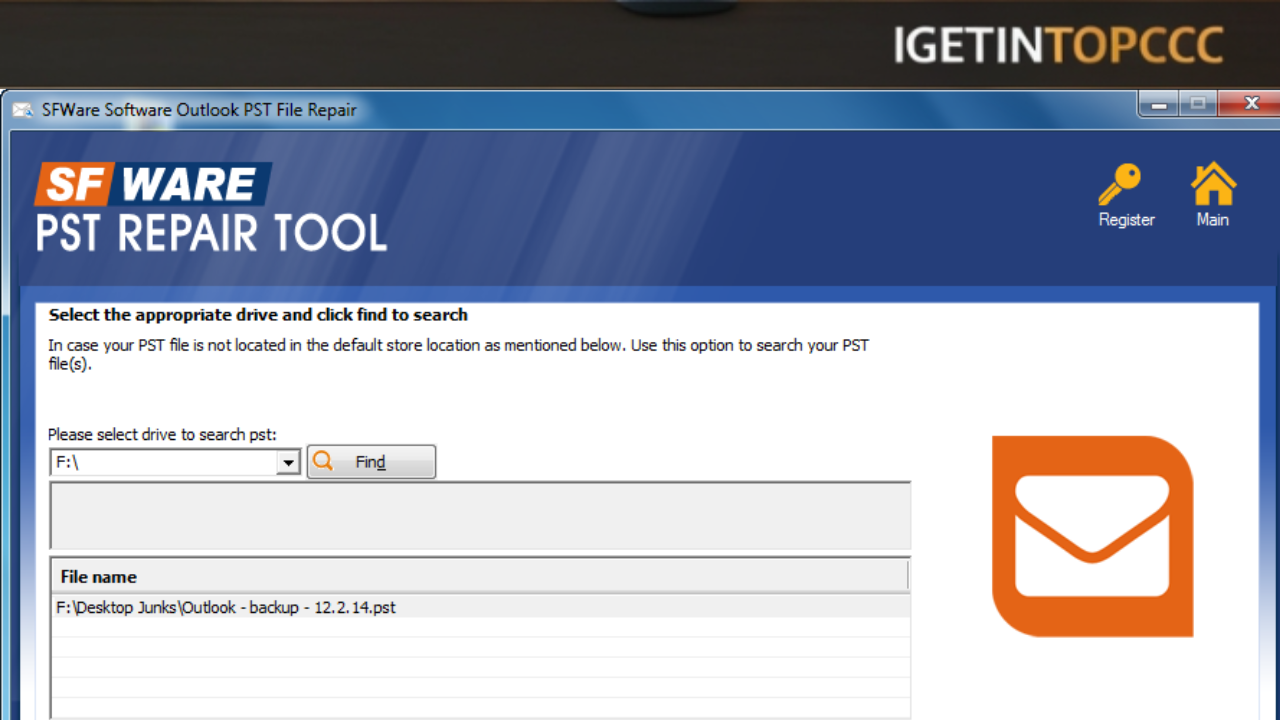The image size is (1280, 720).
Task: Click the SFWare PST Repair Tool logo
Action: (210, 208)
